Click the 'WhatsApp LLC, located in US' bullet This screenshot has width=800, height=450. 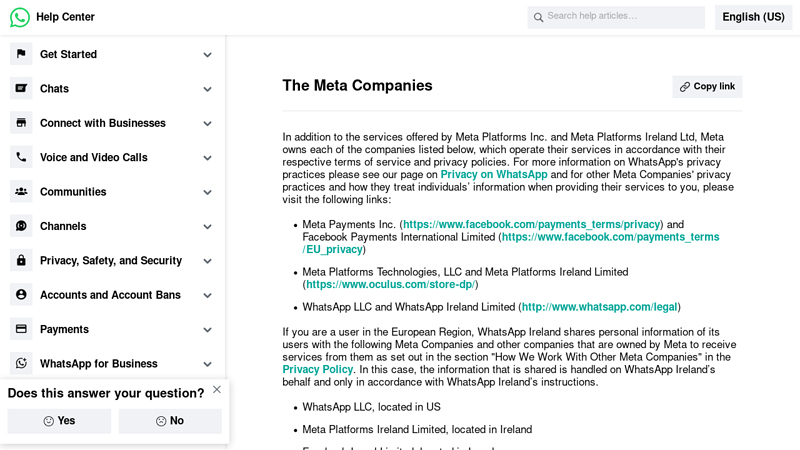click(x=371, y=407)
